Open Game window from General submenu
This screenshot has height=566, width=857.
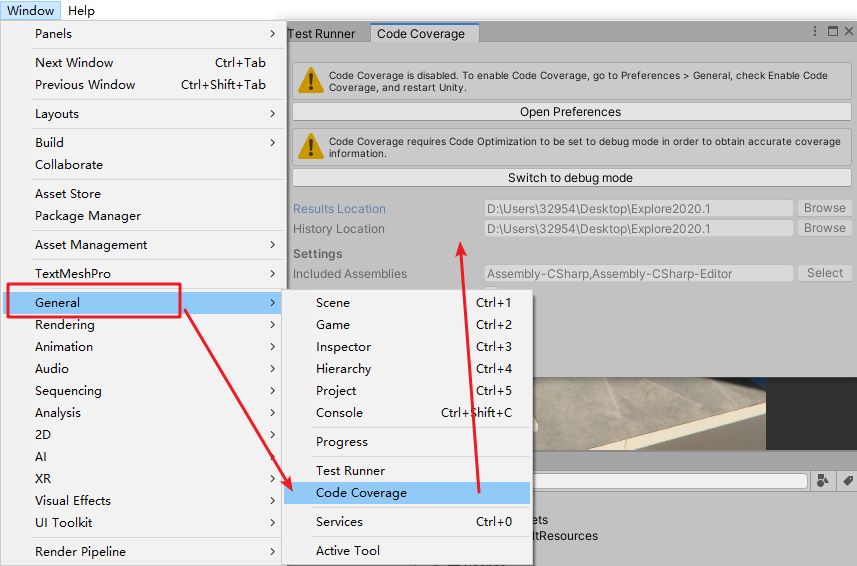(407, 325)
